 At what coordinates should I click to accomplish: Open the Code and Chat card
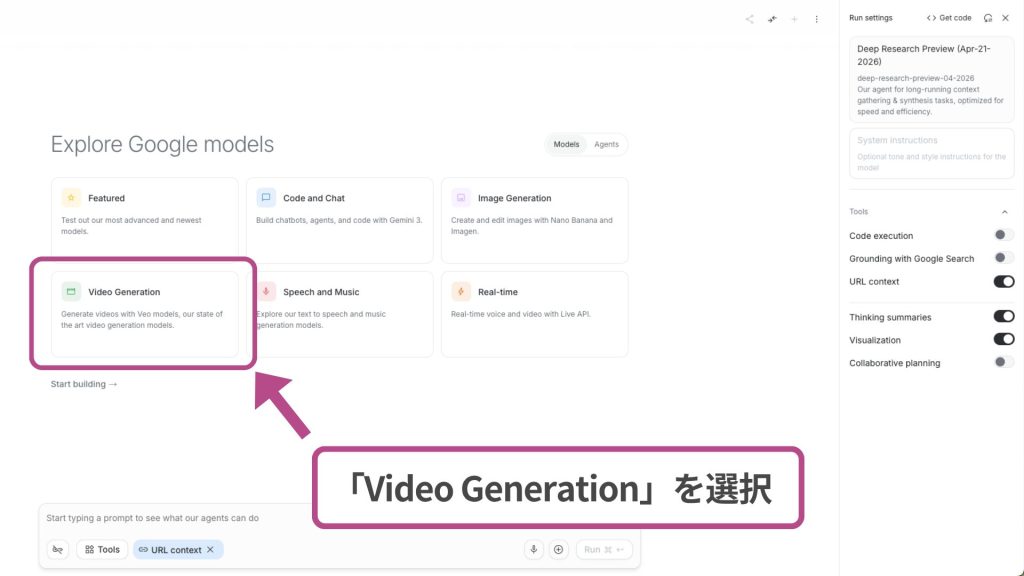pos(340,220)
